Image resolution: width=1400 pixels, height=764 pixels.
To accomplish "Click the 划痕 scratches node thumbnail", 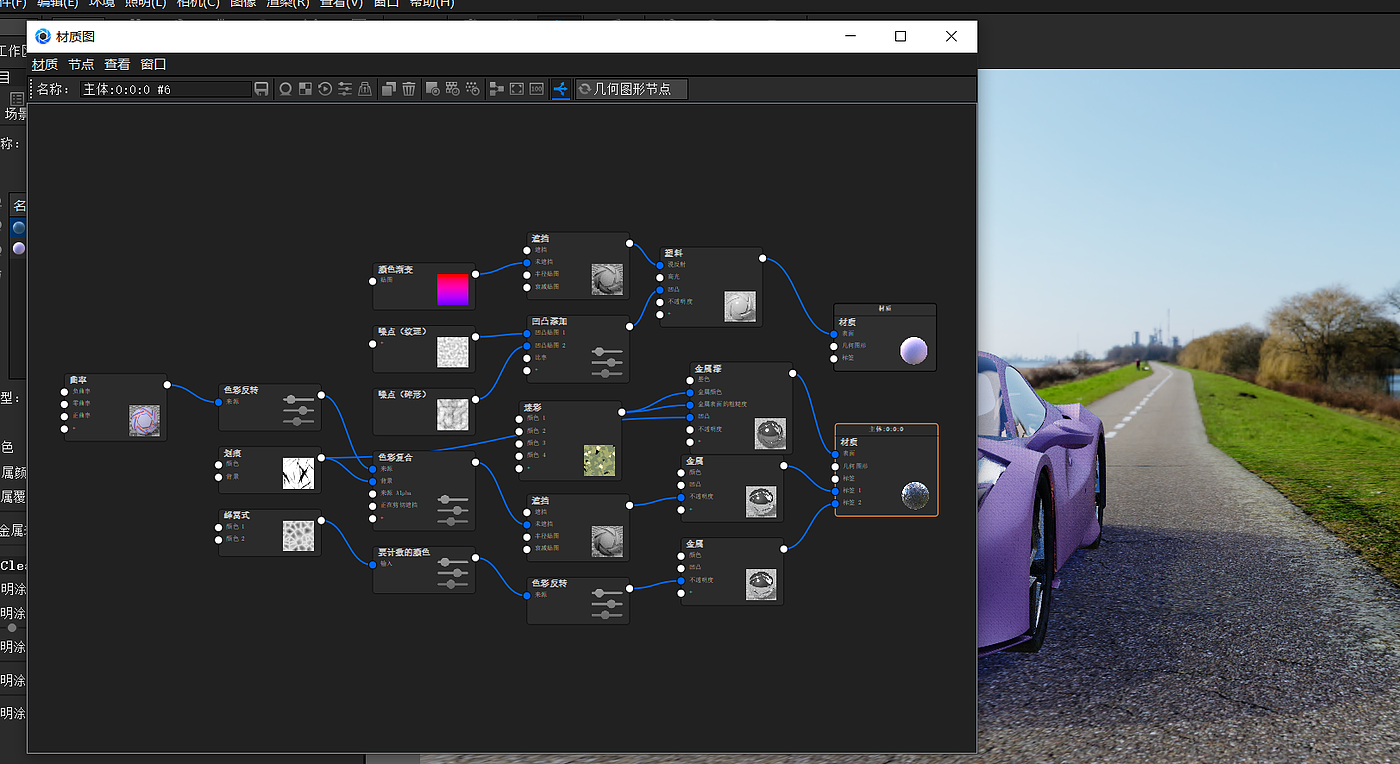I will click(x=298, y=473).
